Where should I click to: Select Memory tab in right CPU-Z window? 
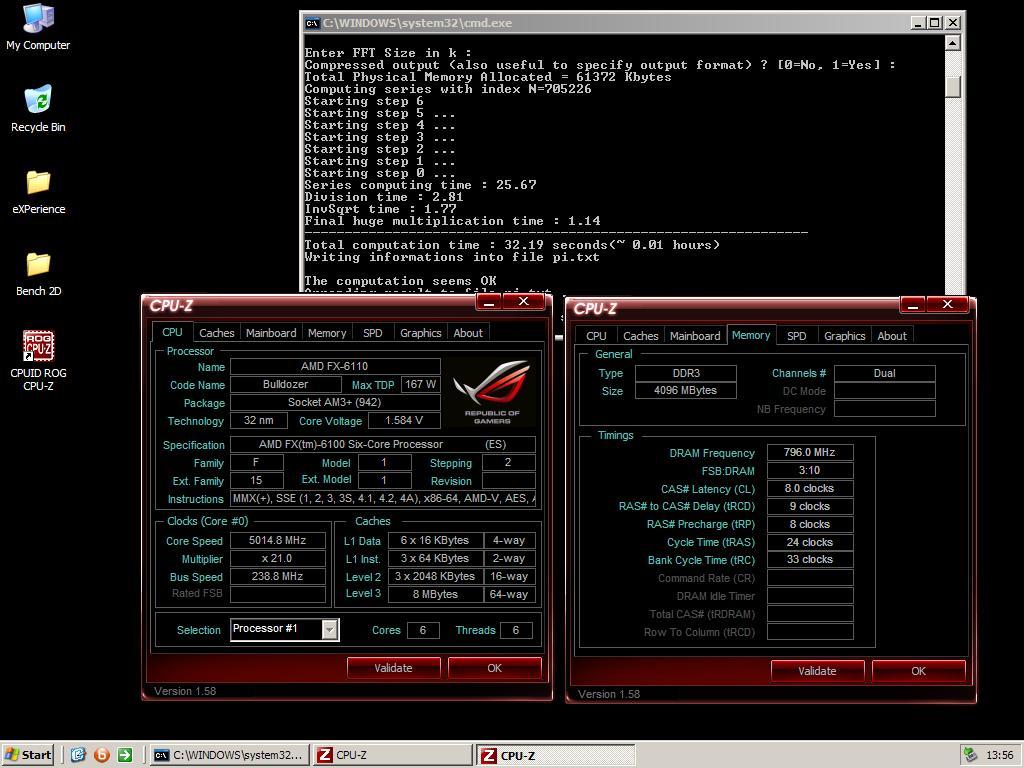click(751, 335)
